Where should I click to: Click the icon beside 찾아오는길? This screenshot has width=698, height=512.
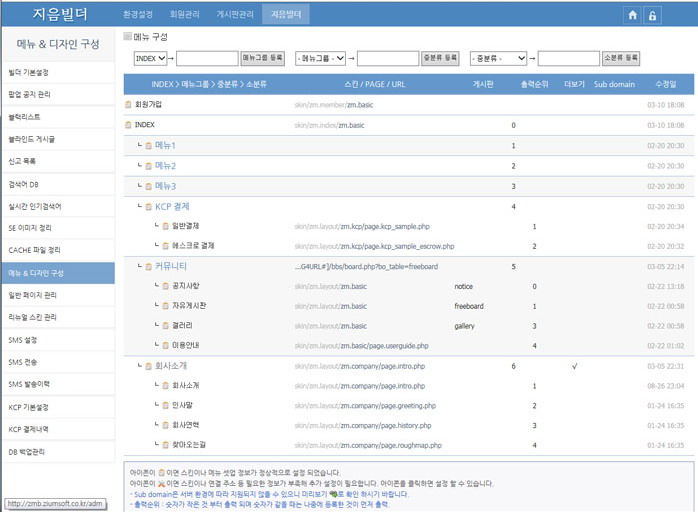pos(165,444)
